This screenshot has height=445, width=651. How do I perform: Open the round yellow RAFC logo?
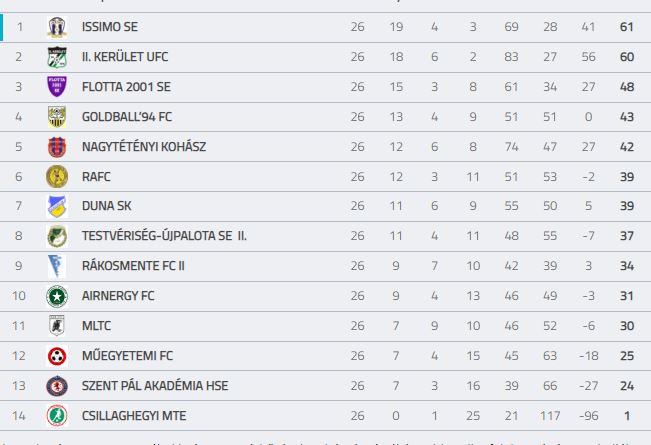[x=57, y=176]
